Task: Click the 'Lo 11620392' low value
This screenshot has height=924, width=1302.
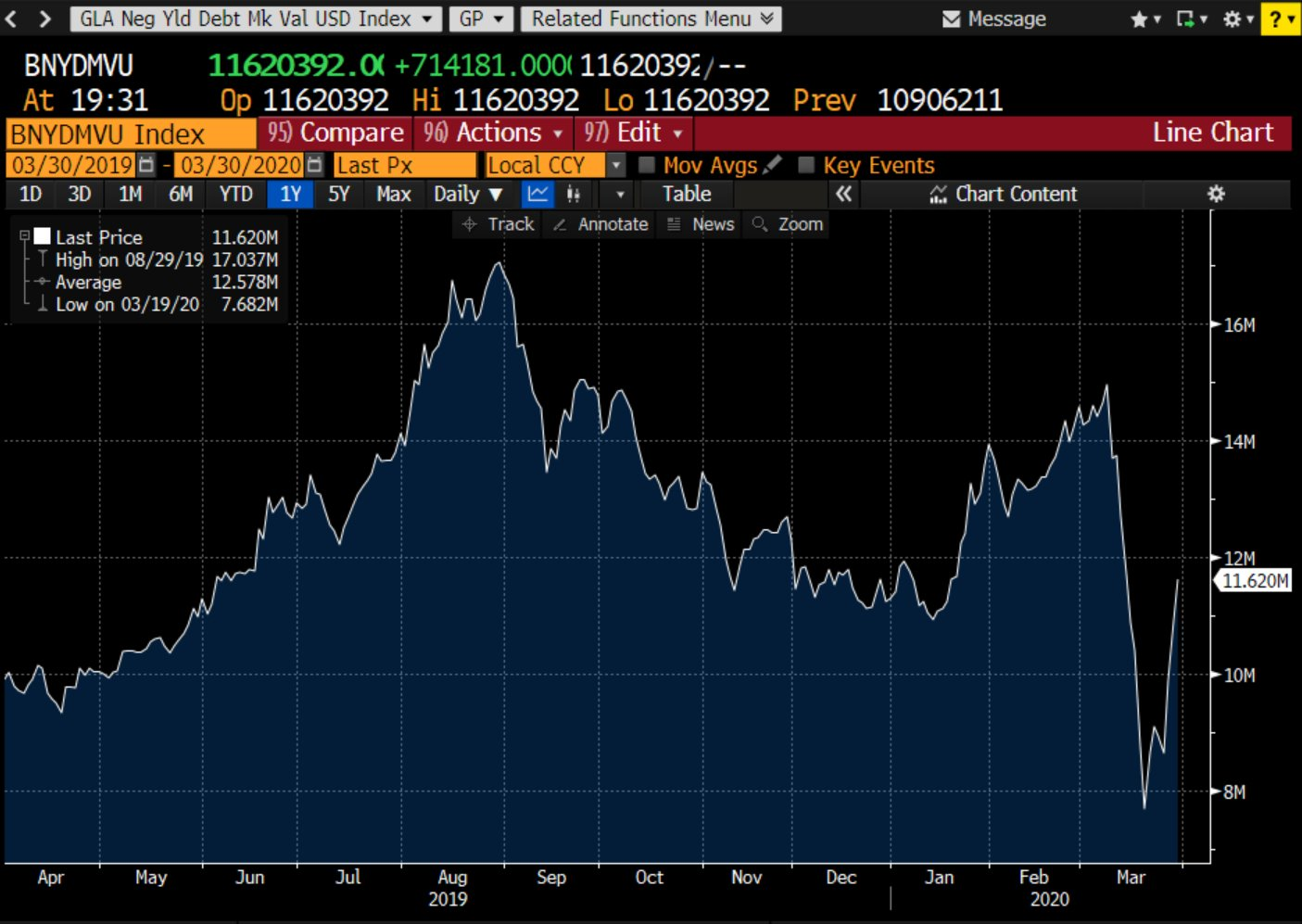Action: (687, 100)
